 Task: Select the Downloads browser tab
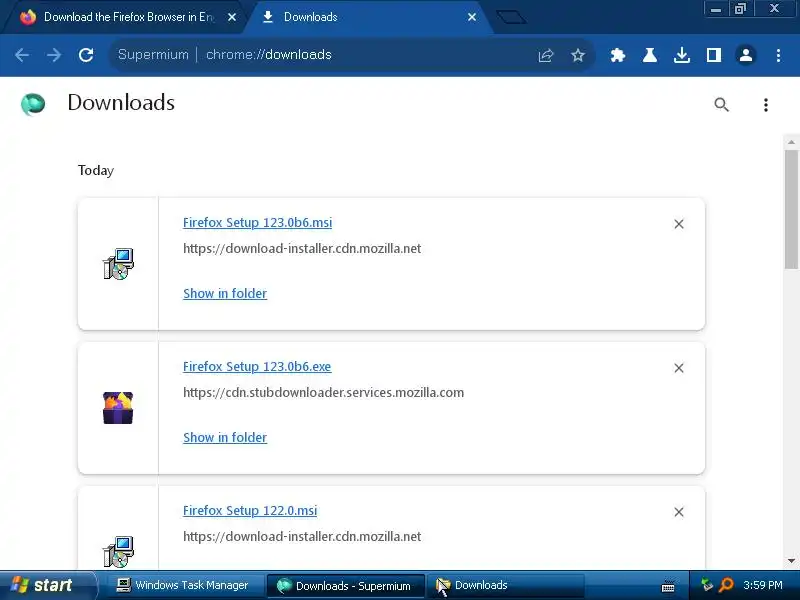click(x=365, y=17)
